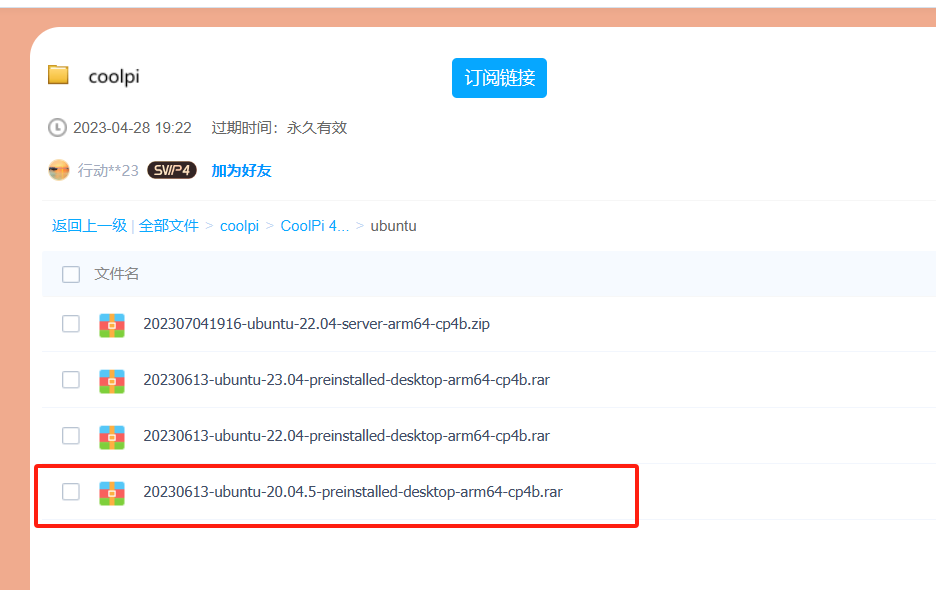936x590 pixels.
Task: Click the clock icon beside 2023-04-28 19:22
Action: tap(57, 128)
